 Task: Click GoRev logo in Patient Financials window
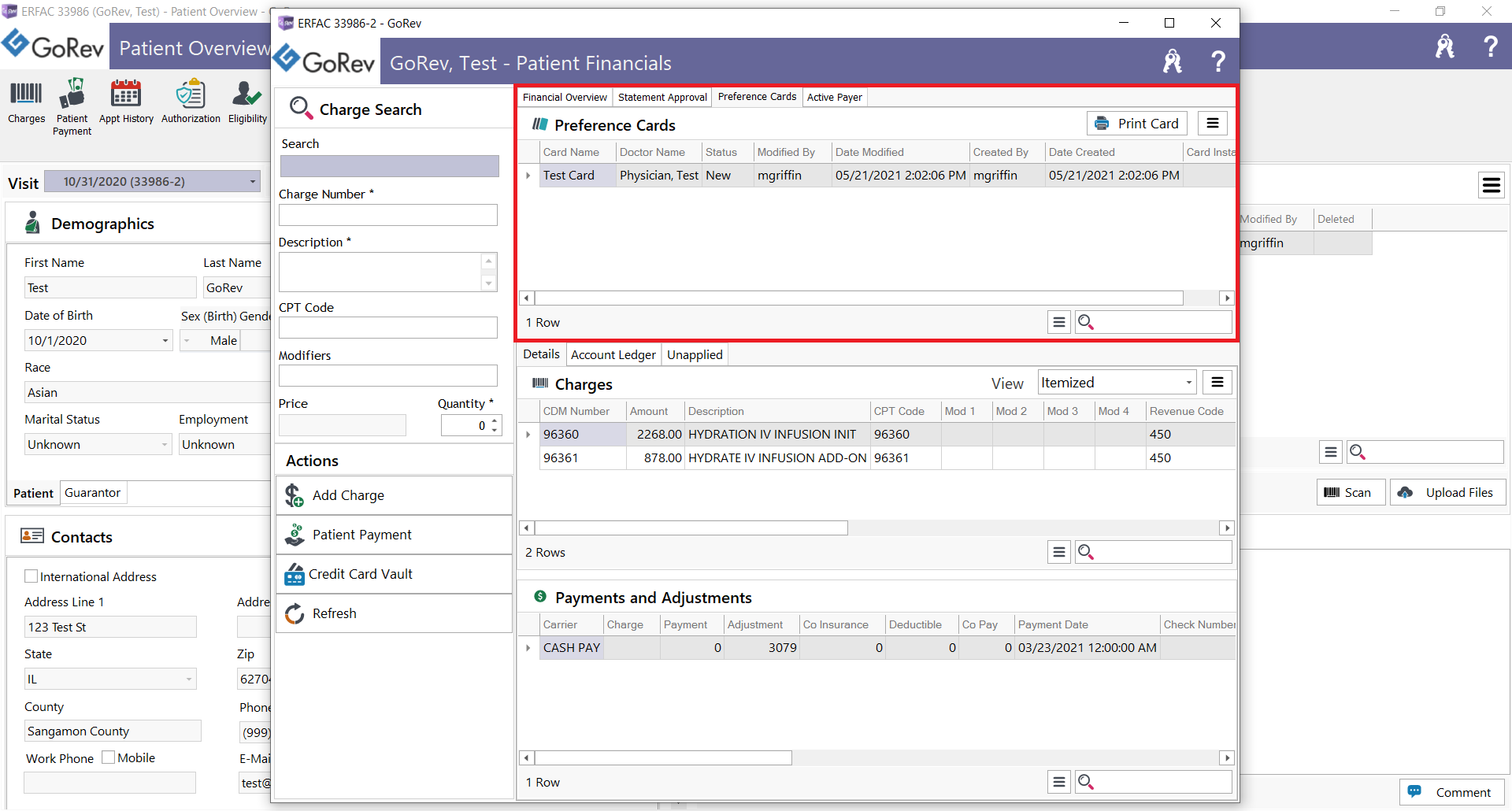[x=324, y=61]
